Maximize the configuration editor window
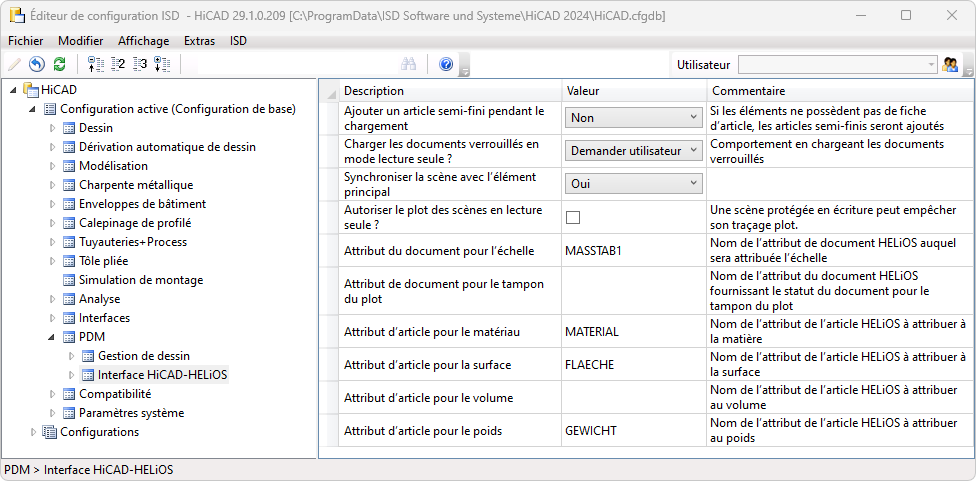 pos(906,16)
